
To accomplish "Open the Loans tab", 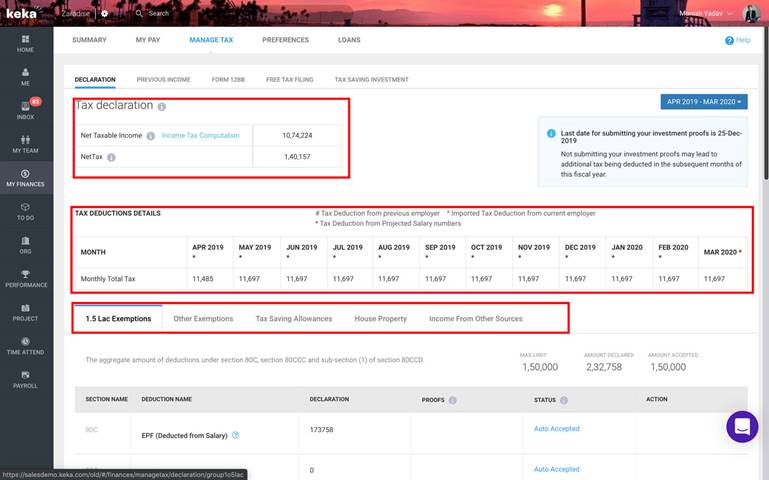I will [349, 40].
